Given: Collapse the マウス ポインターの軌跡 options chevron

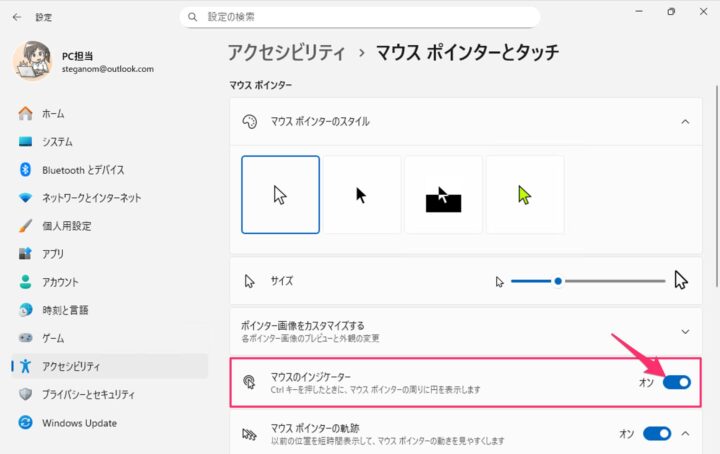Looking at the screenshot, I should (x=685, y=433).
